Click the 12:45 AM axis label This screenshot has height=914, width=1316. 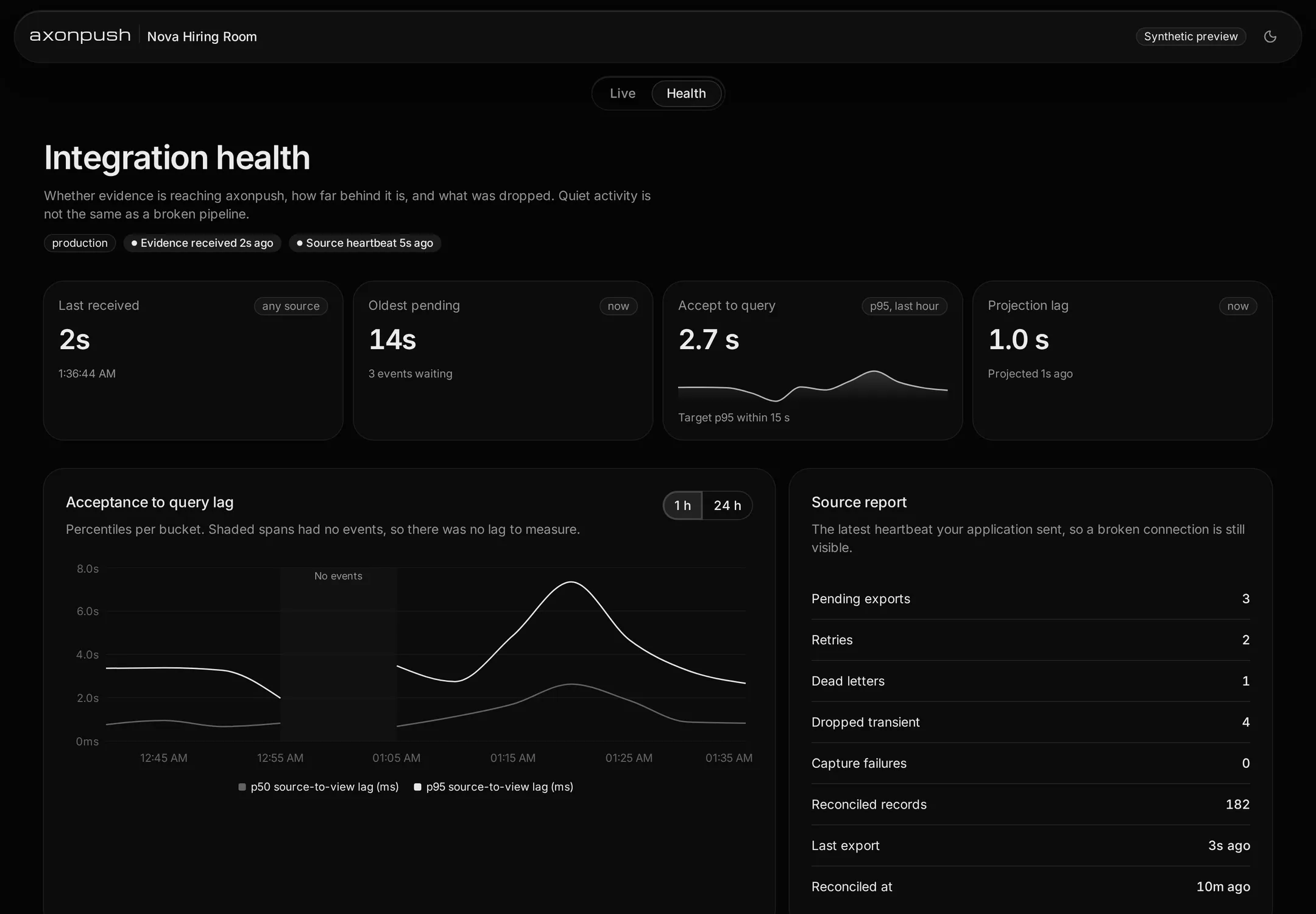(164, 758)
